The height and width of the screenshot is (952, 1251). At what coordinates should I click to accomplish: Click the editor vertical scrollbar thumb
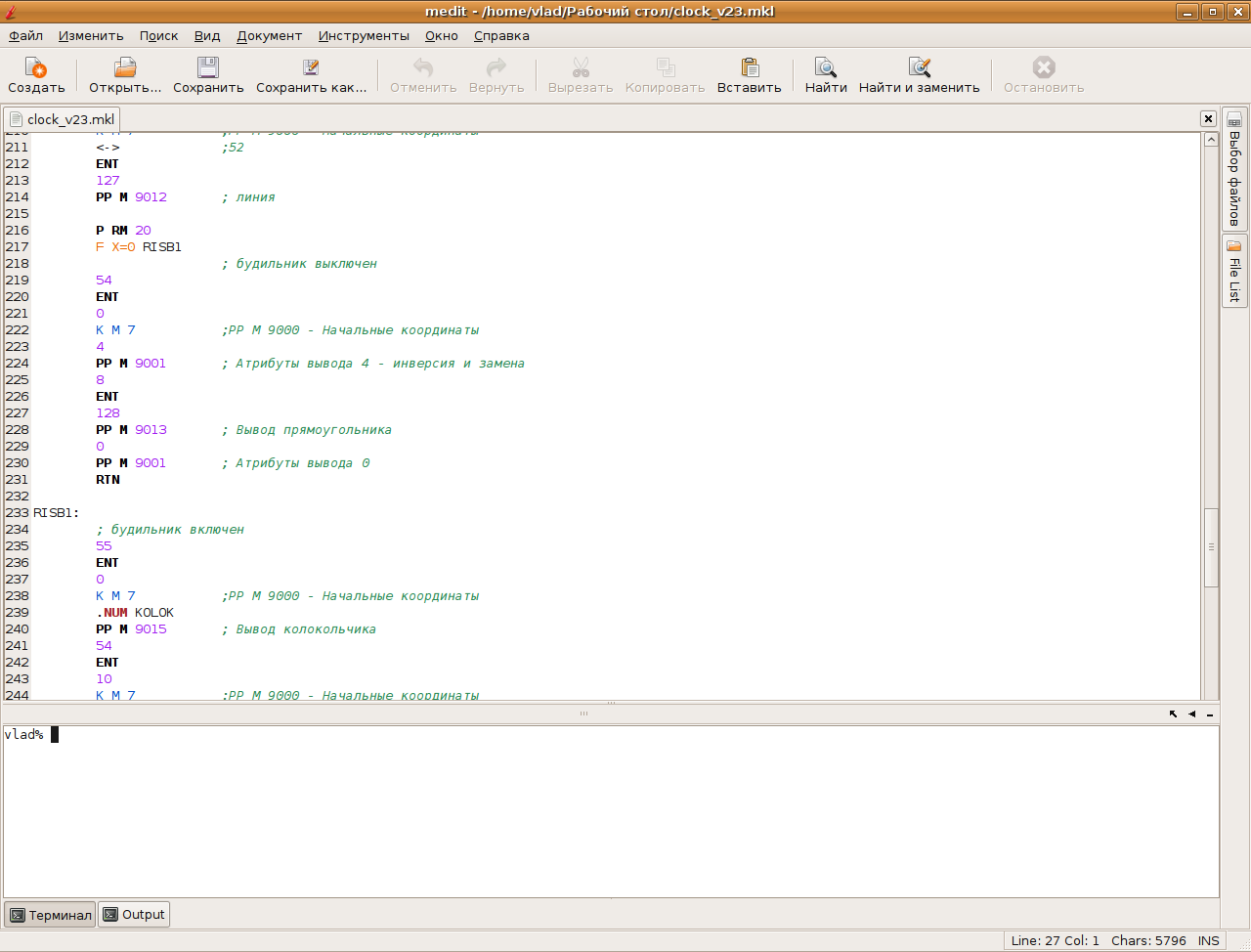[1211, 547]
